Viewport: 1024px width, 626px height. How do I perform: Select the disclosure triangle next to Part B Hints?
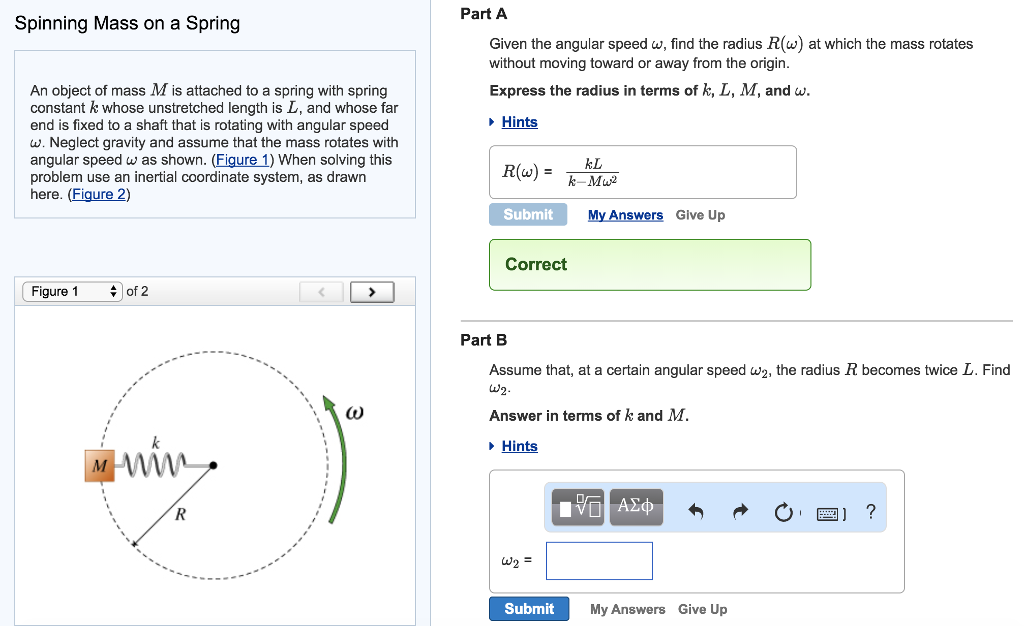pos(491,446)
